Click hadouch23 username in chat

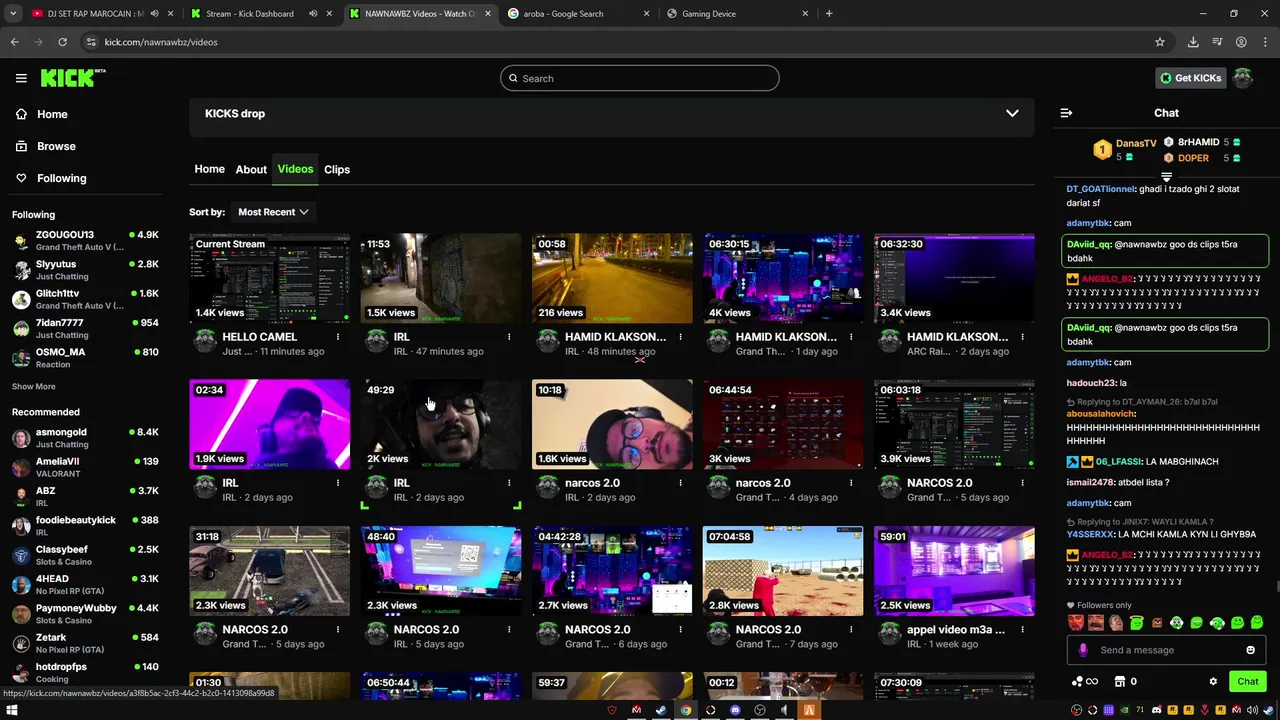[x=1090, y=383]
